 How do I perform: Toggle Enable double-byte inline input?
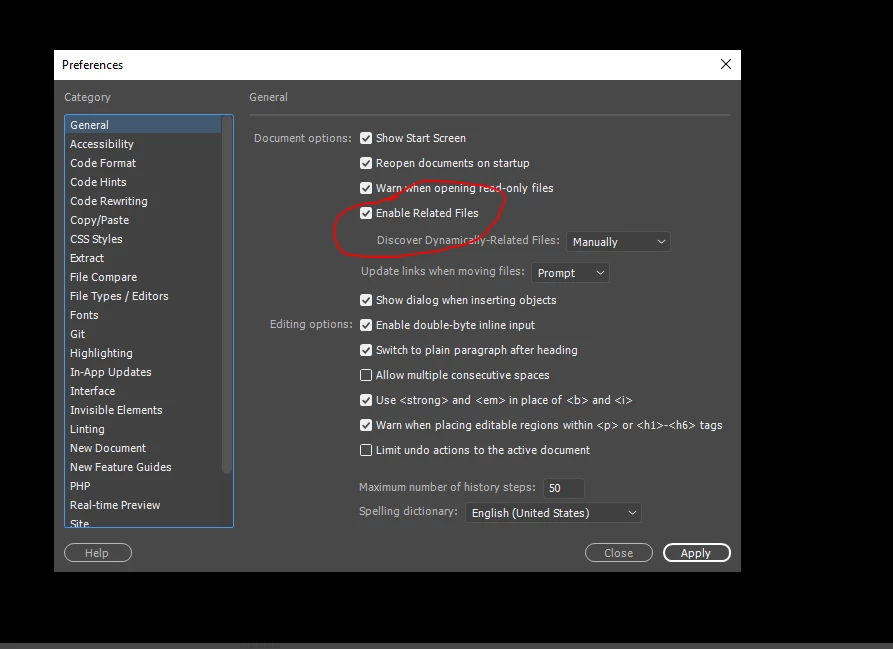coord(366,325)
